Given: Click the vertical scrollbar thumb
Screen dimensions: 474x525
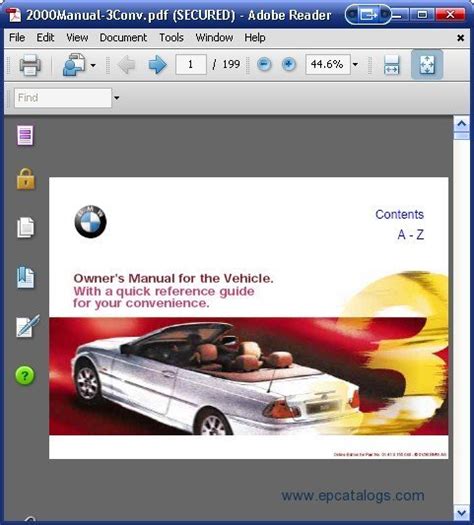Looking at the screenshot, I should tap(462, 136).
